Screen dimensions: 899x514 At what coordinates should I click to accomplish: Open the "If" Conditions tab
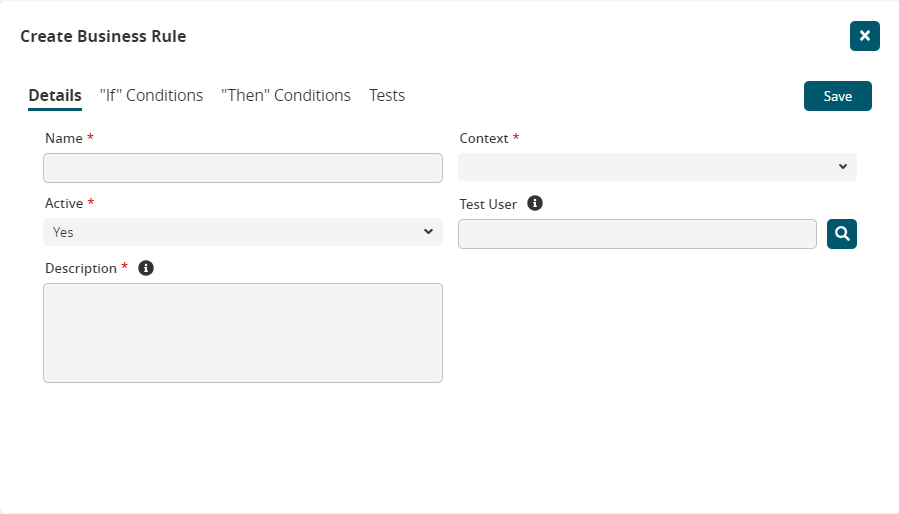pyautogui.click(x=151, y=96)
